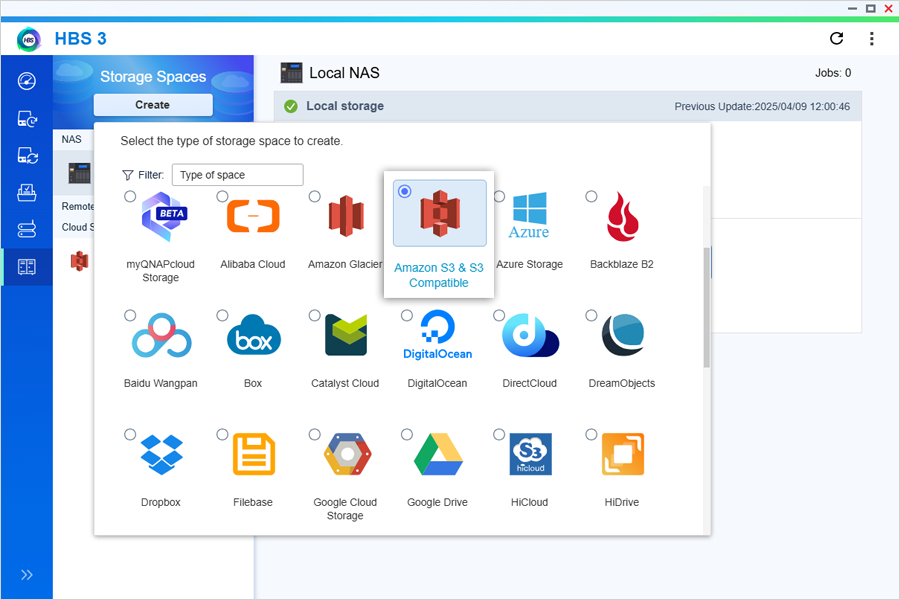Select the Amazon Glacier radio button
Image resolution: width=900 pixels, height=600 pixels.
pos(315,196)
